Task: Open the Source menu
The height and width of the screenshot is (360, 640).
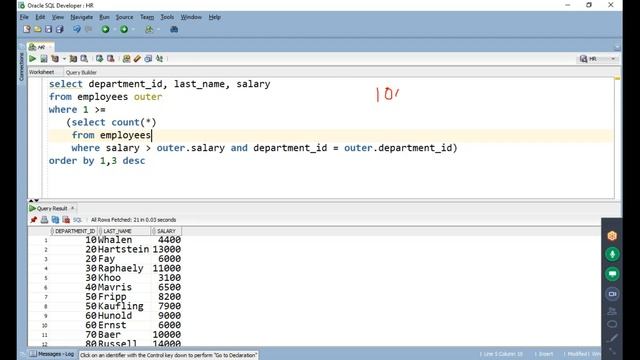Action: [124, 17]
